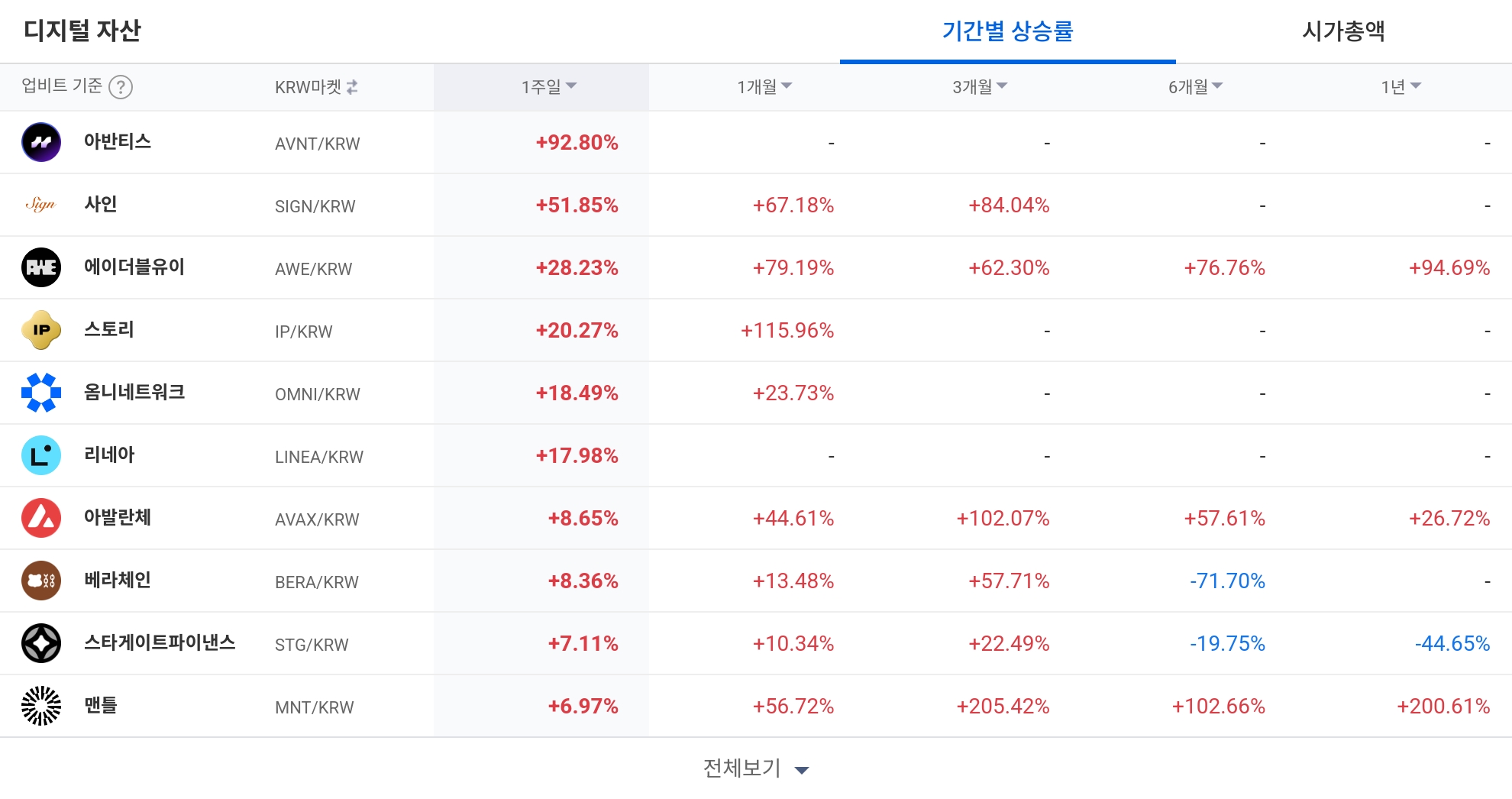This screenshot has width=1512, height=799.
Task: Click the 스토리 IP token icon
Action: (41, 330)
